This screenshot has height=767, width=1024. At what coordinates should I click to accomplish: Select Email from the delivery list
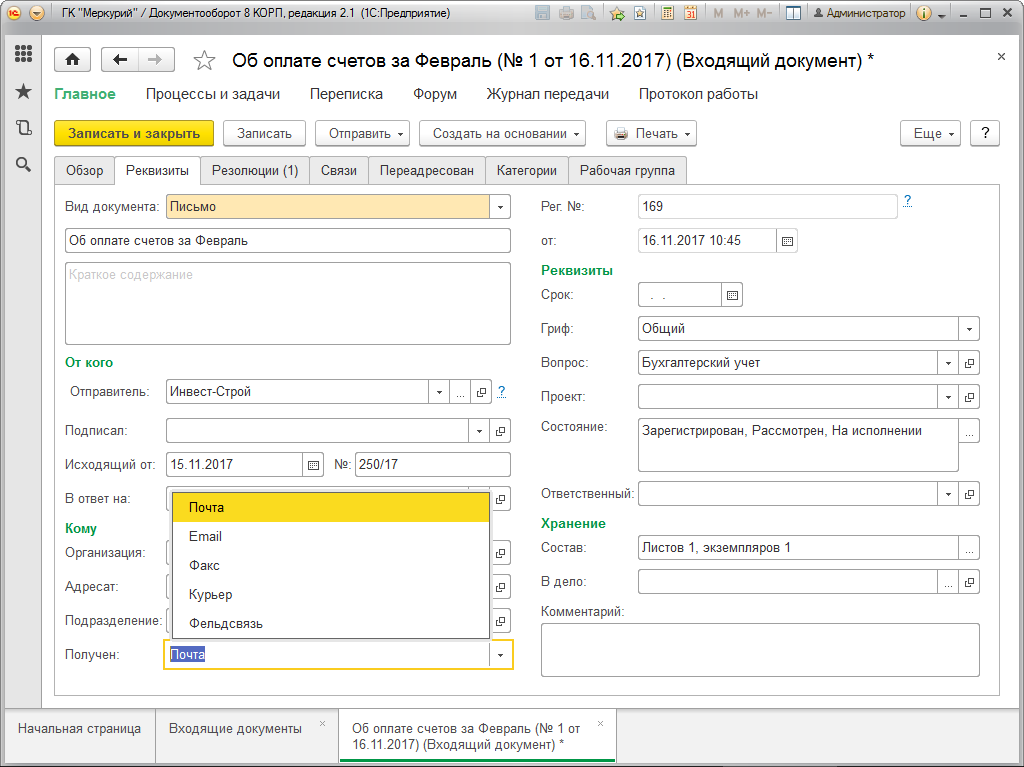click(x=330, y=536)
